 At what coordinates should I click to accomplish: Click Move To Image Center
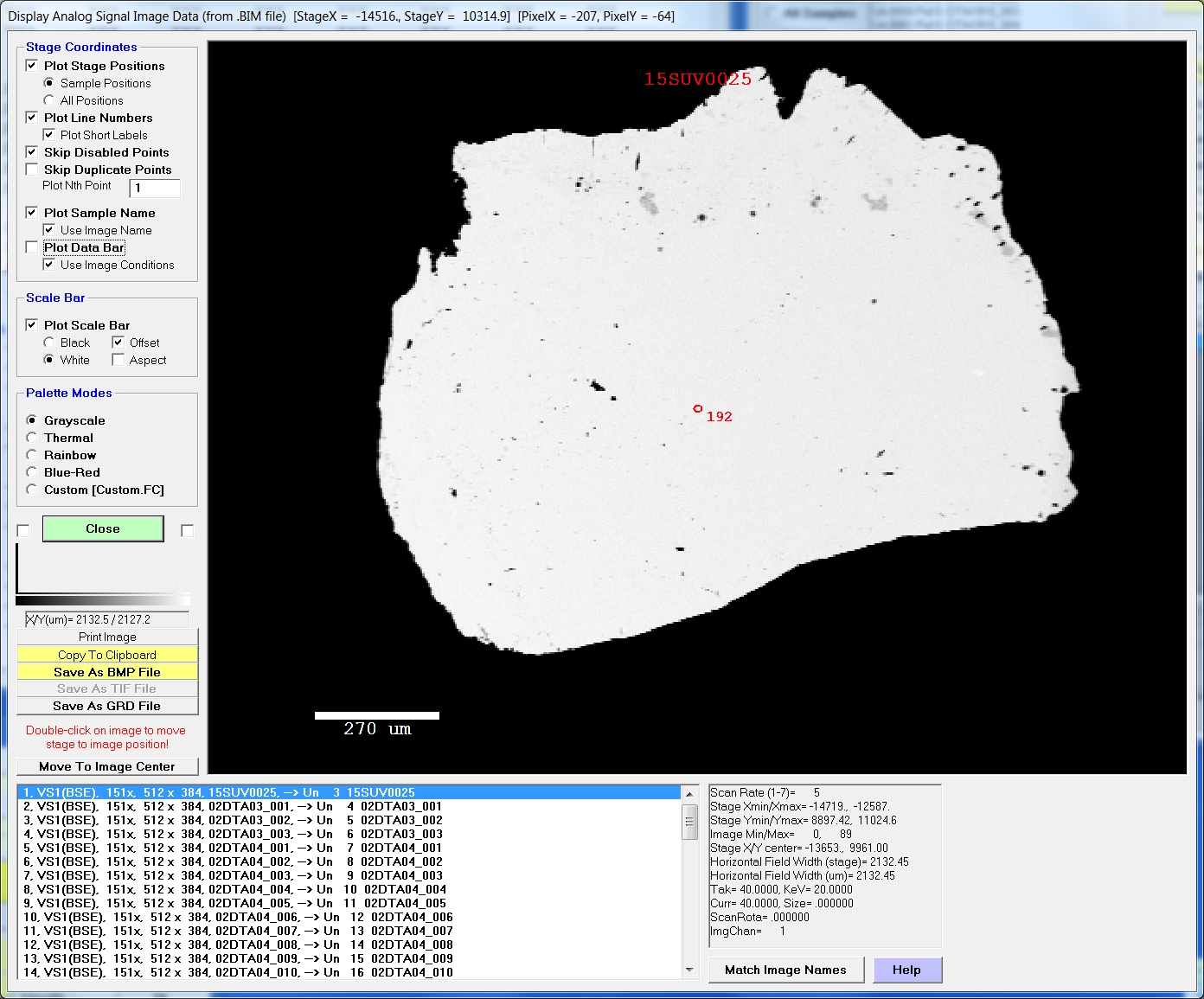tap(107, 766)
